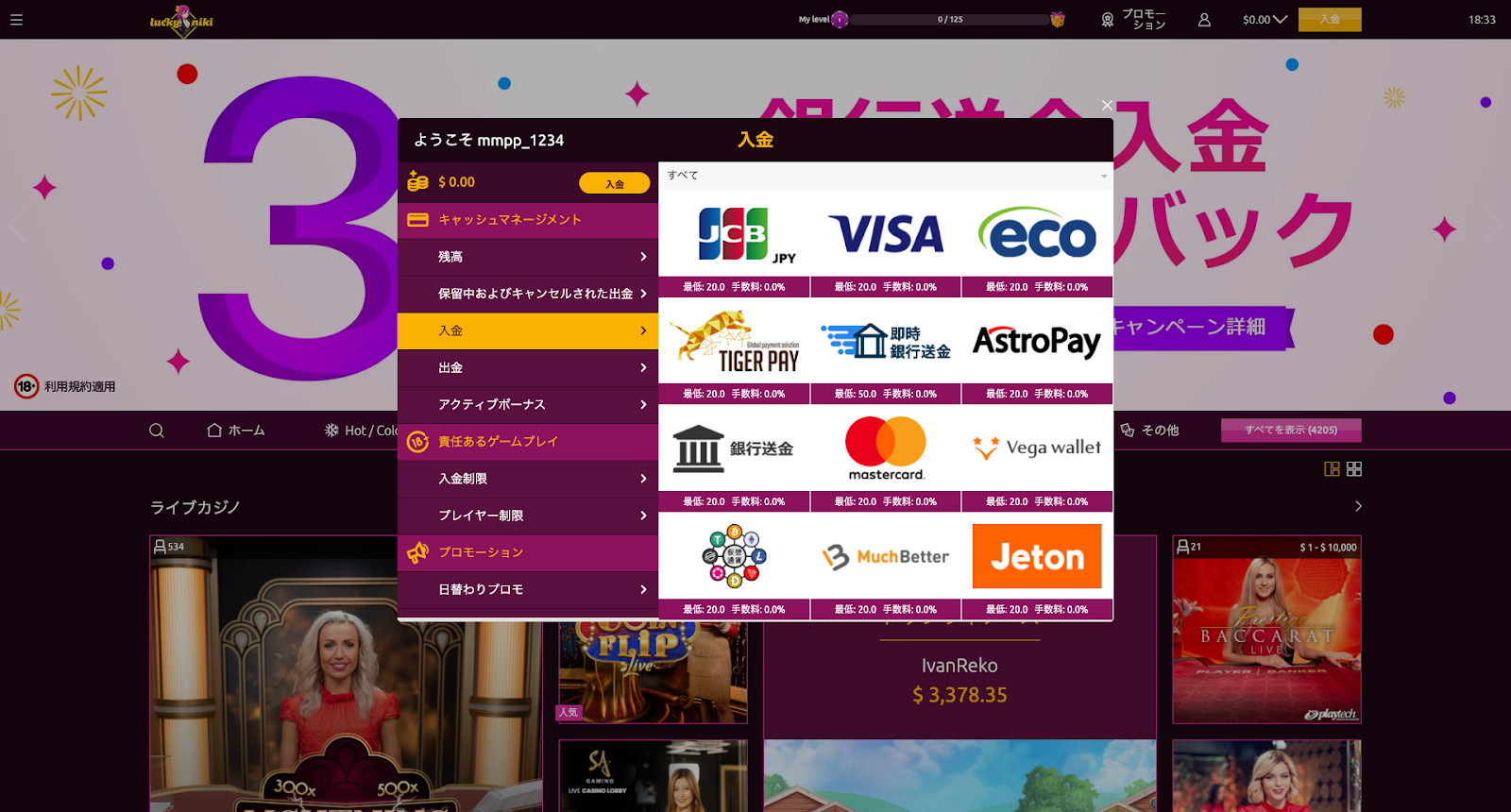Click the chevron on the 残高 row
The width and height of the screenshot is (1511, 812).
coord(643,257)
